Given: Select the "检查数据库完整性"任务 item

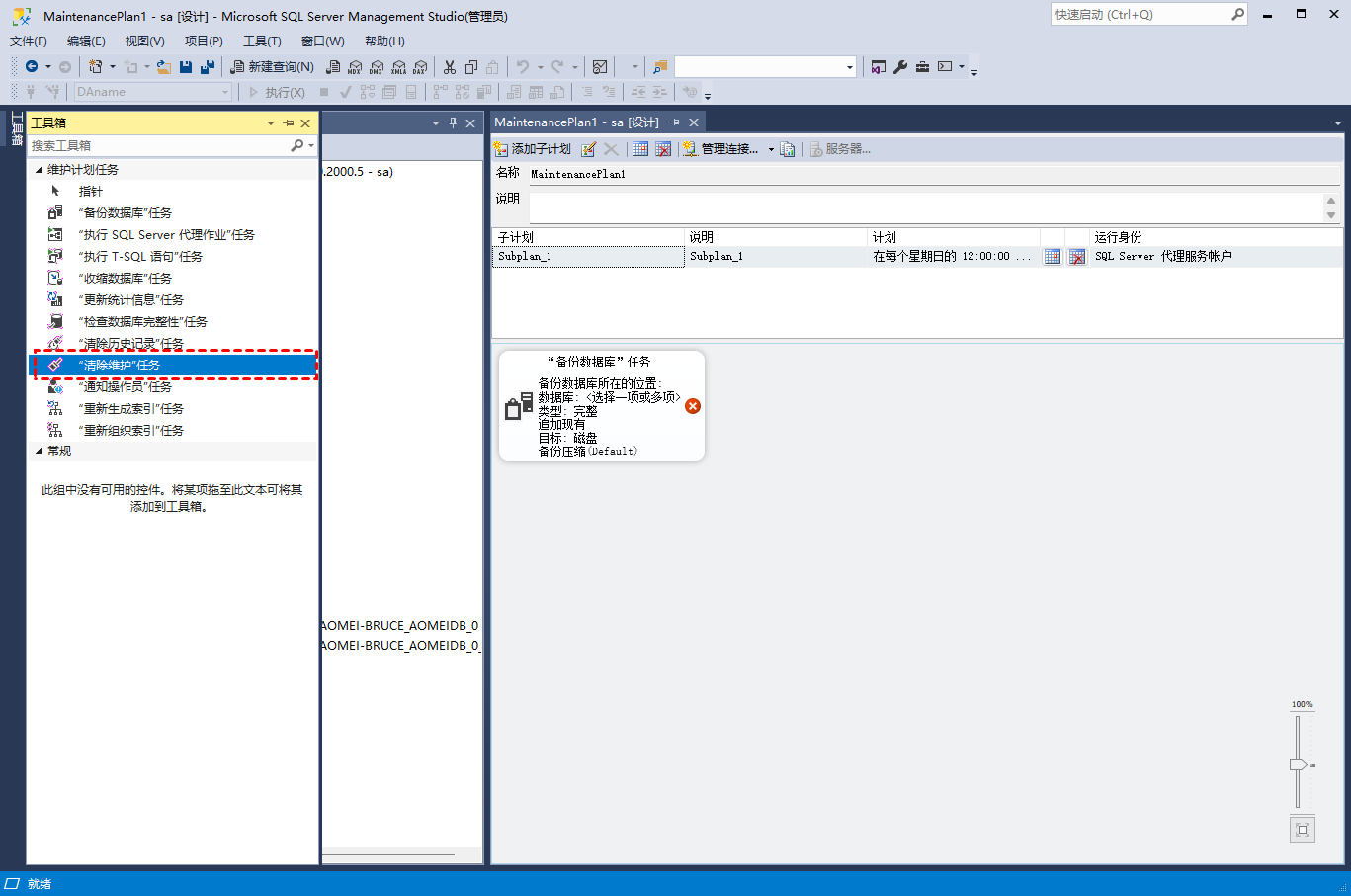Looking at the screenshot, I should point(173,322).
